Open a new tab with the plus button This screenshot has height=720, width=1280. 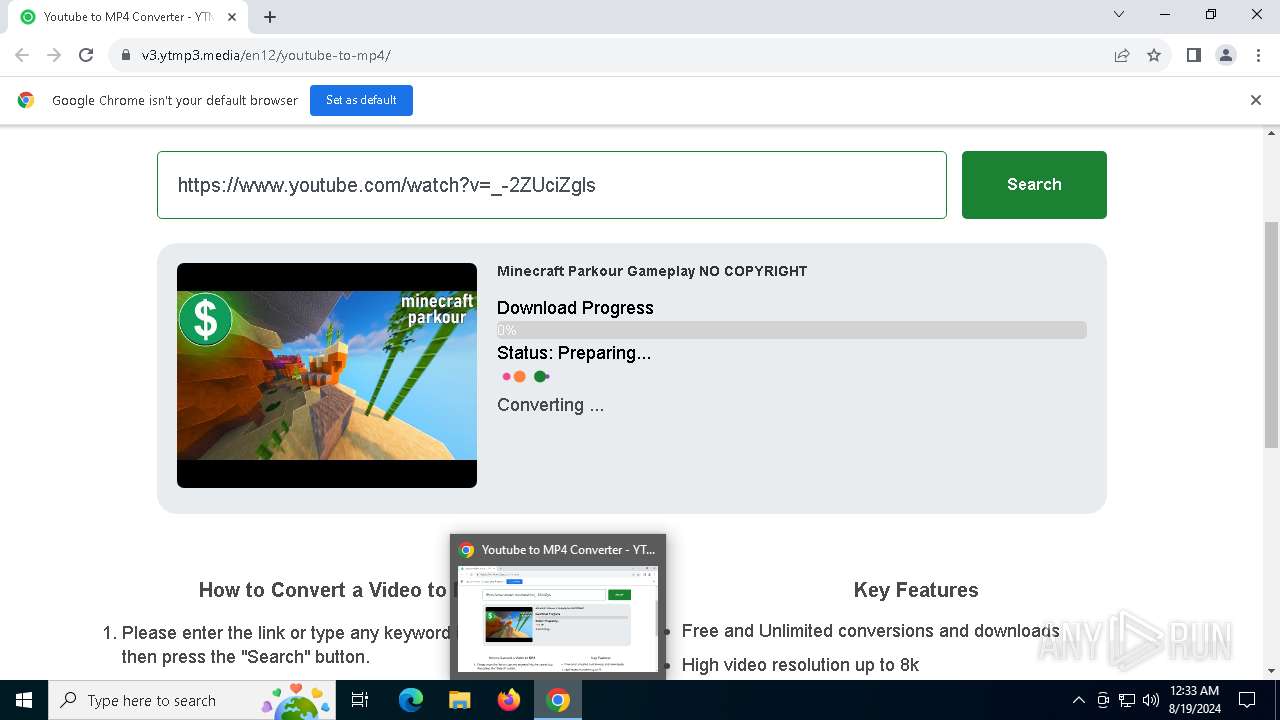270,17
